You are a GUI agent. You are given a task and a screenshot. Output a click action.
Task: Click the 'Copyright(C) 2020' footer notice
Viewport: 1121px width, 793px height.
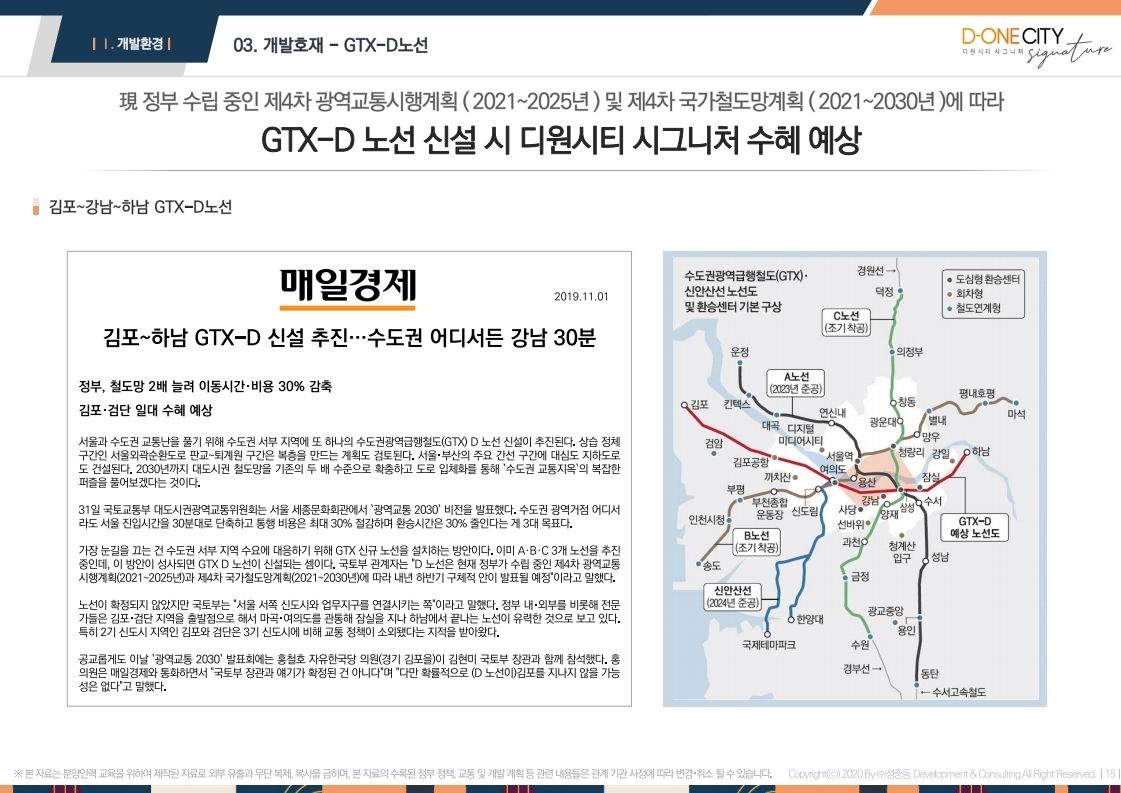[x=942, y=774]
